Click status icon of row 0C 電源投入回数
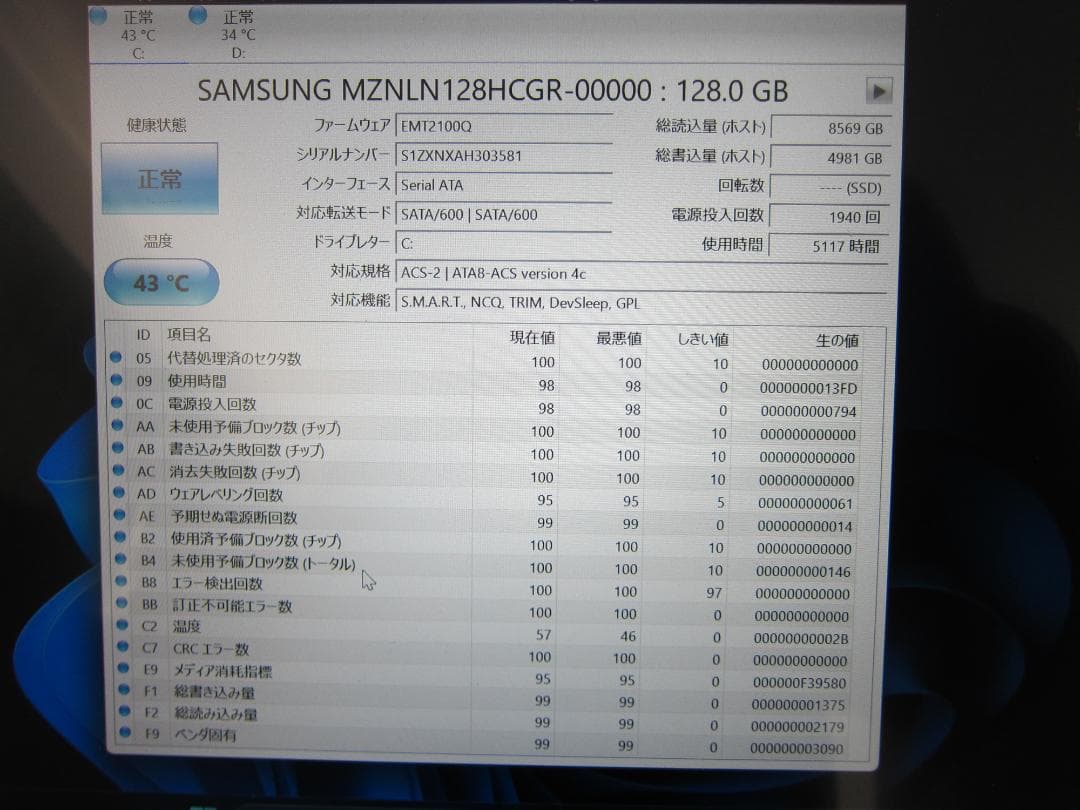The height and width of the screenshot is (810, 1080). pos(117,402)
